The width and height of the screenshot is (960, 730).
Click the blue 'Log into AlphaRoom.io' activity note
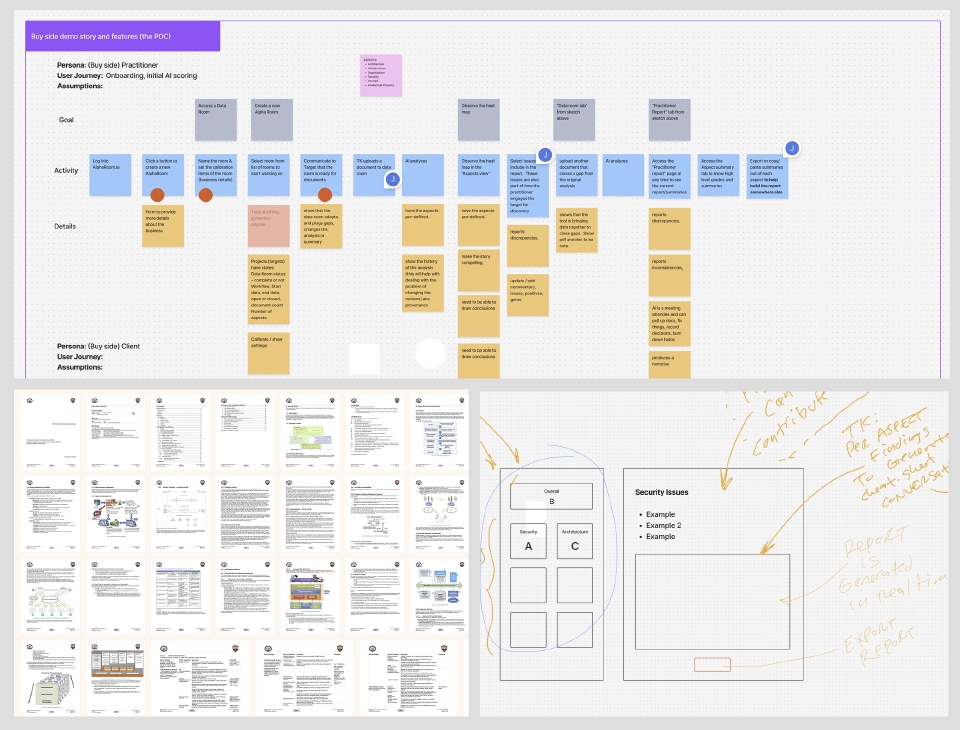(110, 175)
